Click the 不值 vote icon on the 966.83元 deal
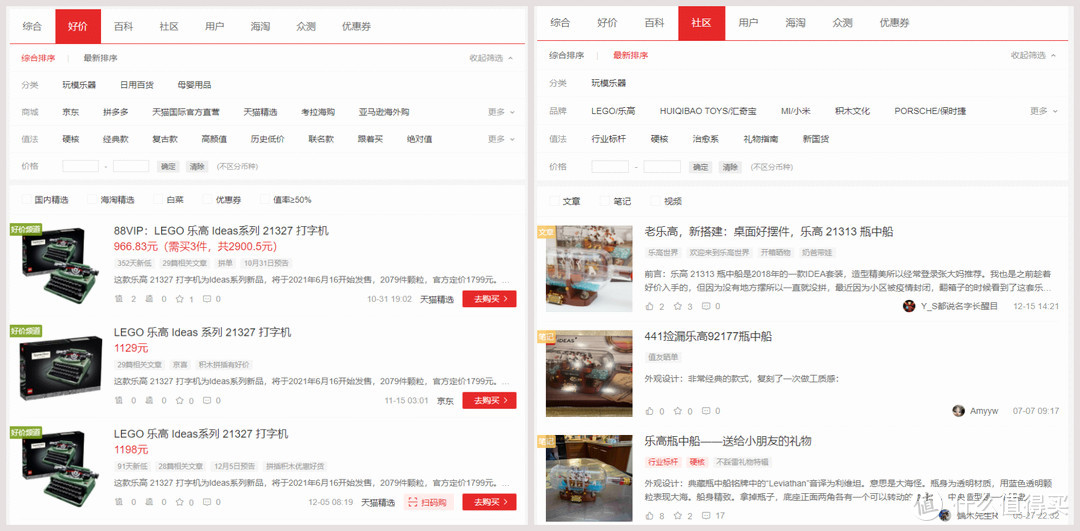 point(149,299)
